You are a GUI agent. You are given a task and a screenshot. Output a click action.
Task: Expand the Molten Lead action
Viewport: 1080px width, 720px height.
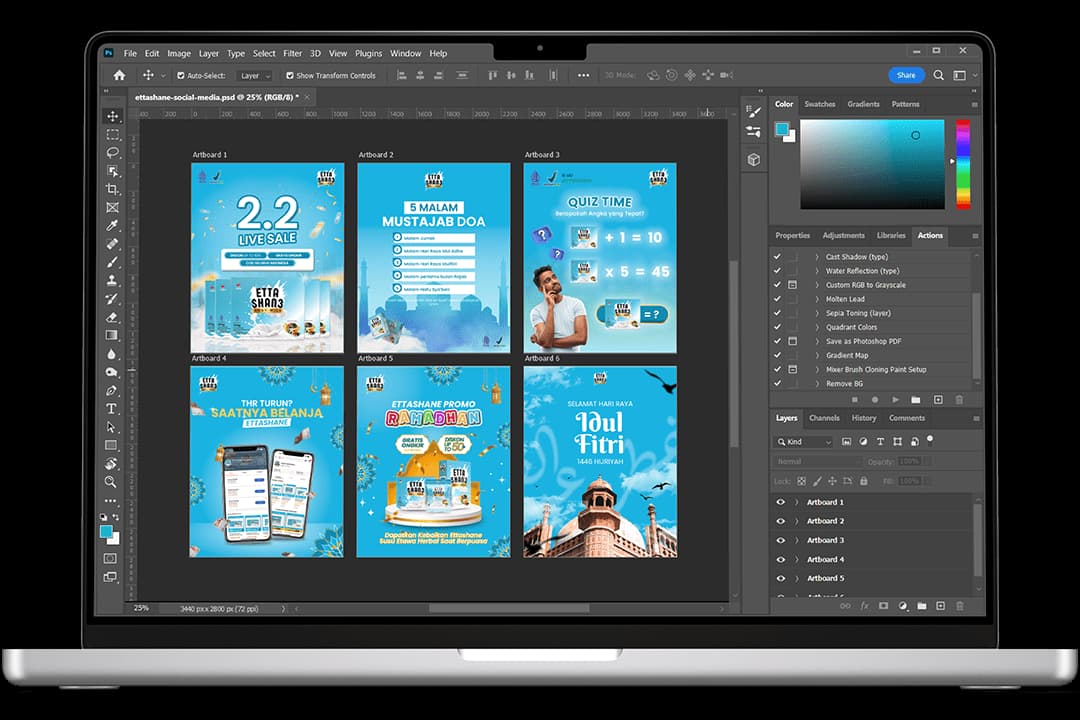816,299
